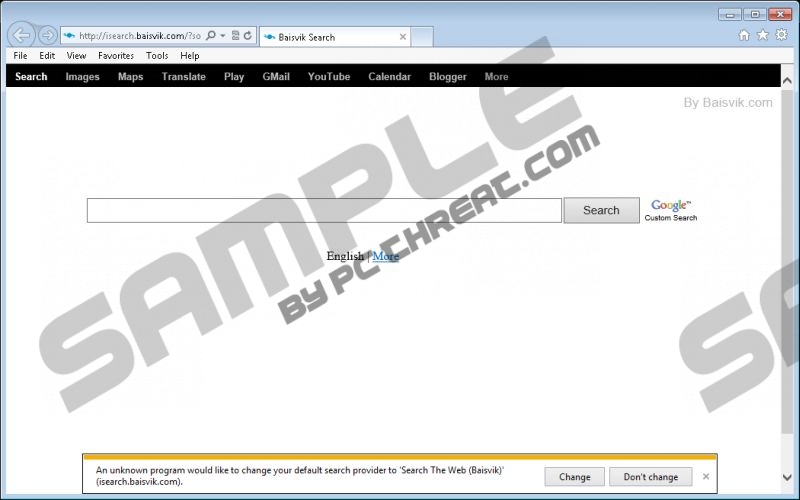
Task: Toggle the Compatibility View icon
Action: click(235, 35)
